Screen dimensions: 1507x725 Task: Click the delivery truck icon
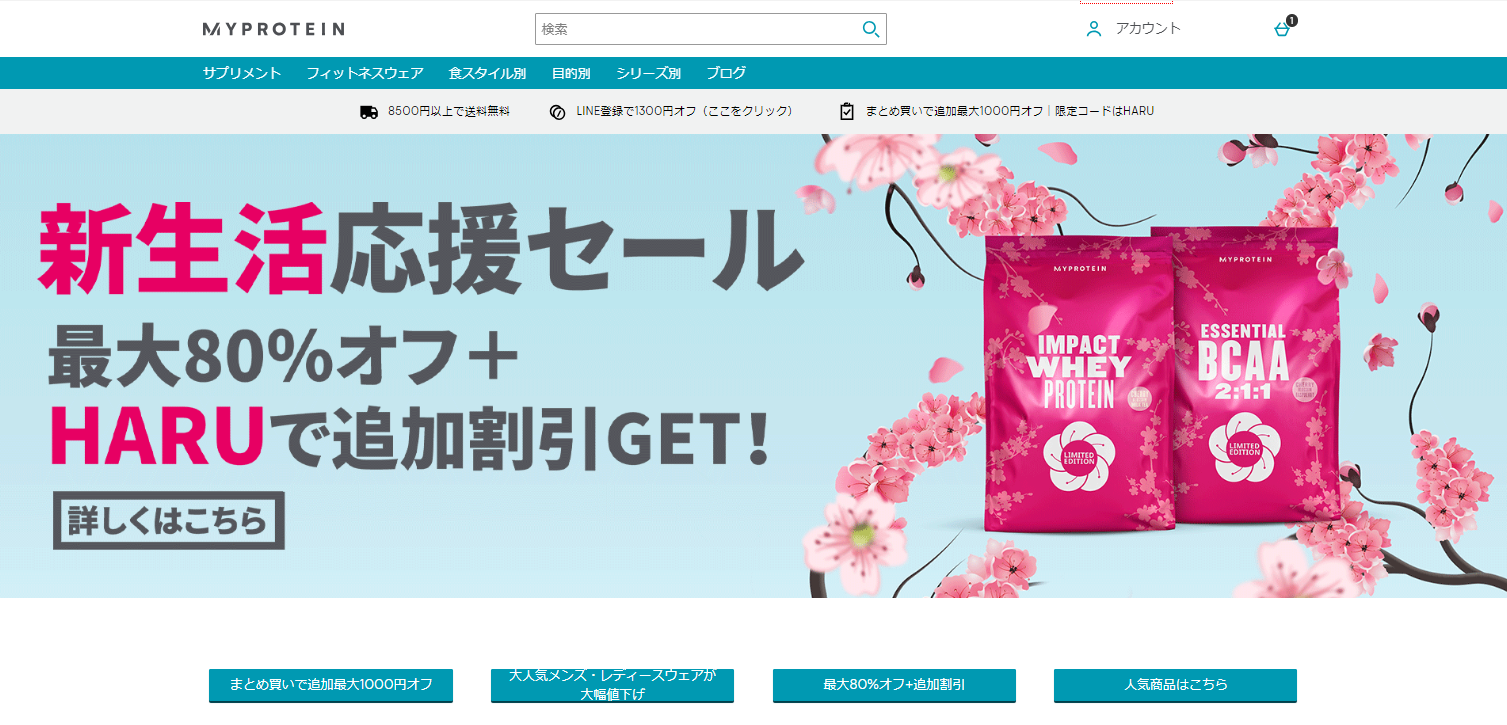pos(369,112)
